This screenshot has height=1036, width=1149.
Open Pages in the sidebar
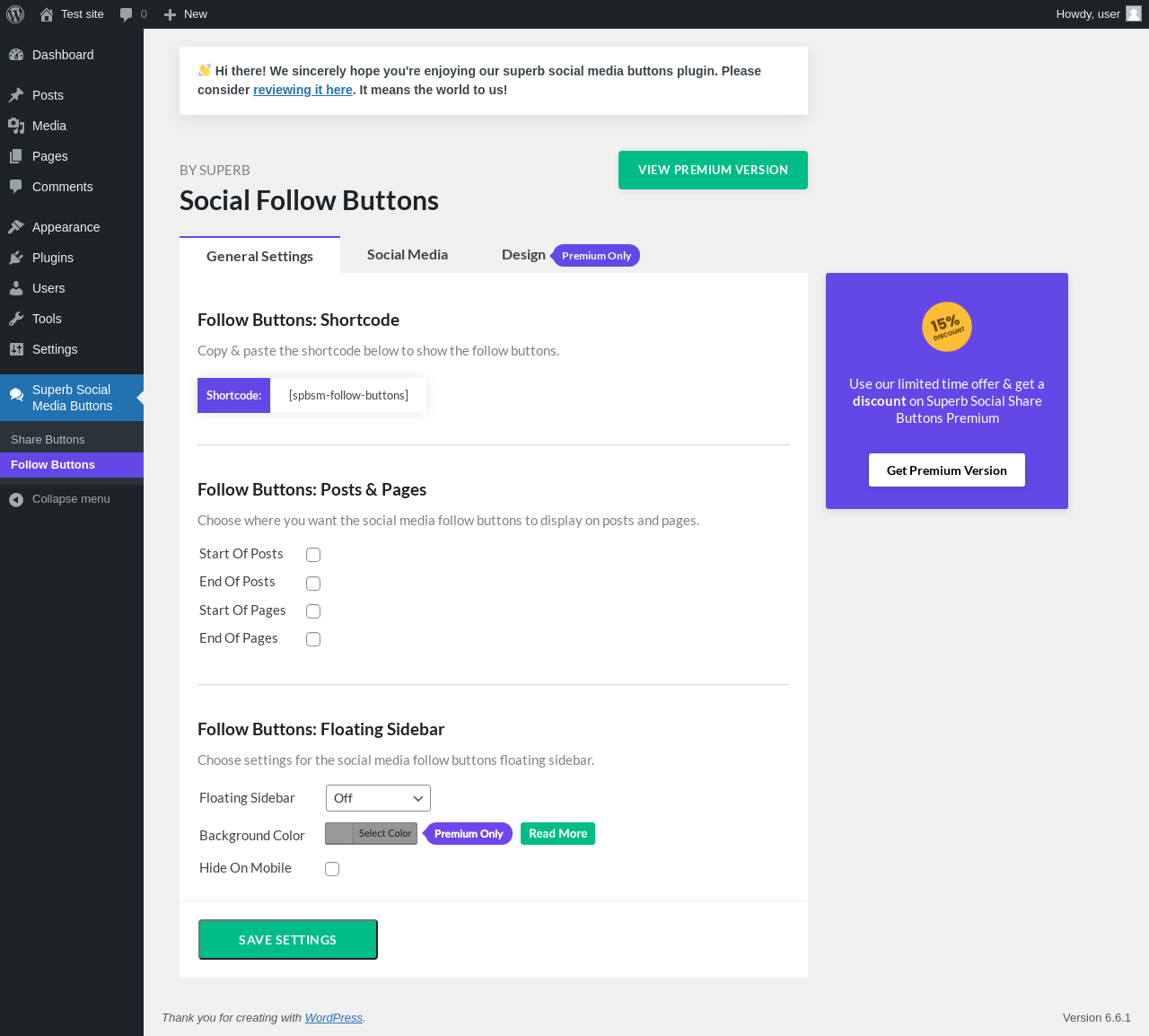tap(72, 156)
